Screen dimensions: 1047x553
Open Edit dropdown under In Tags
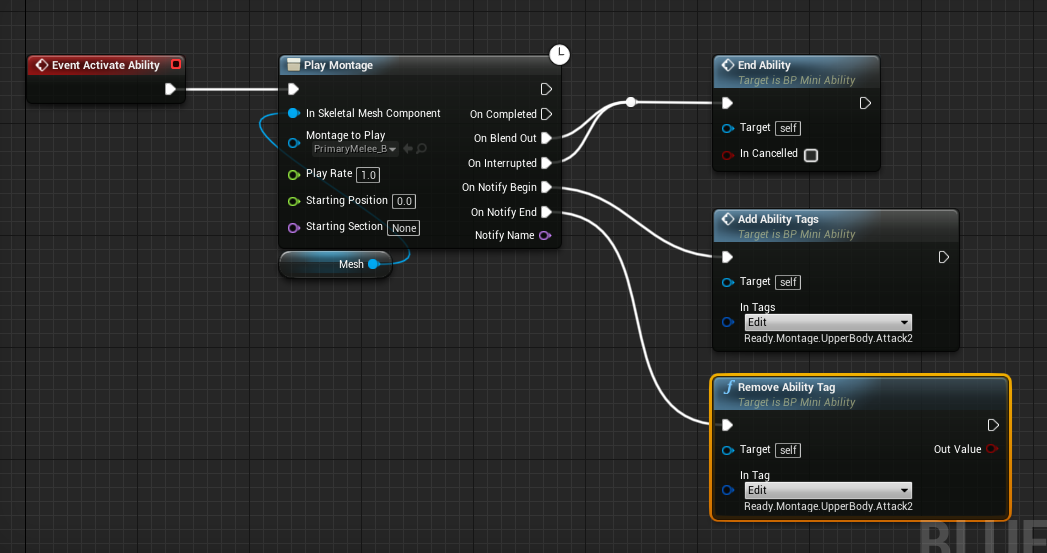pos(828,322)
